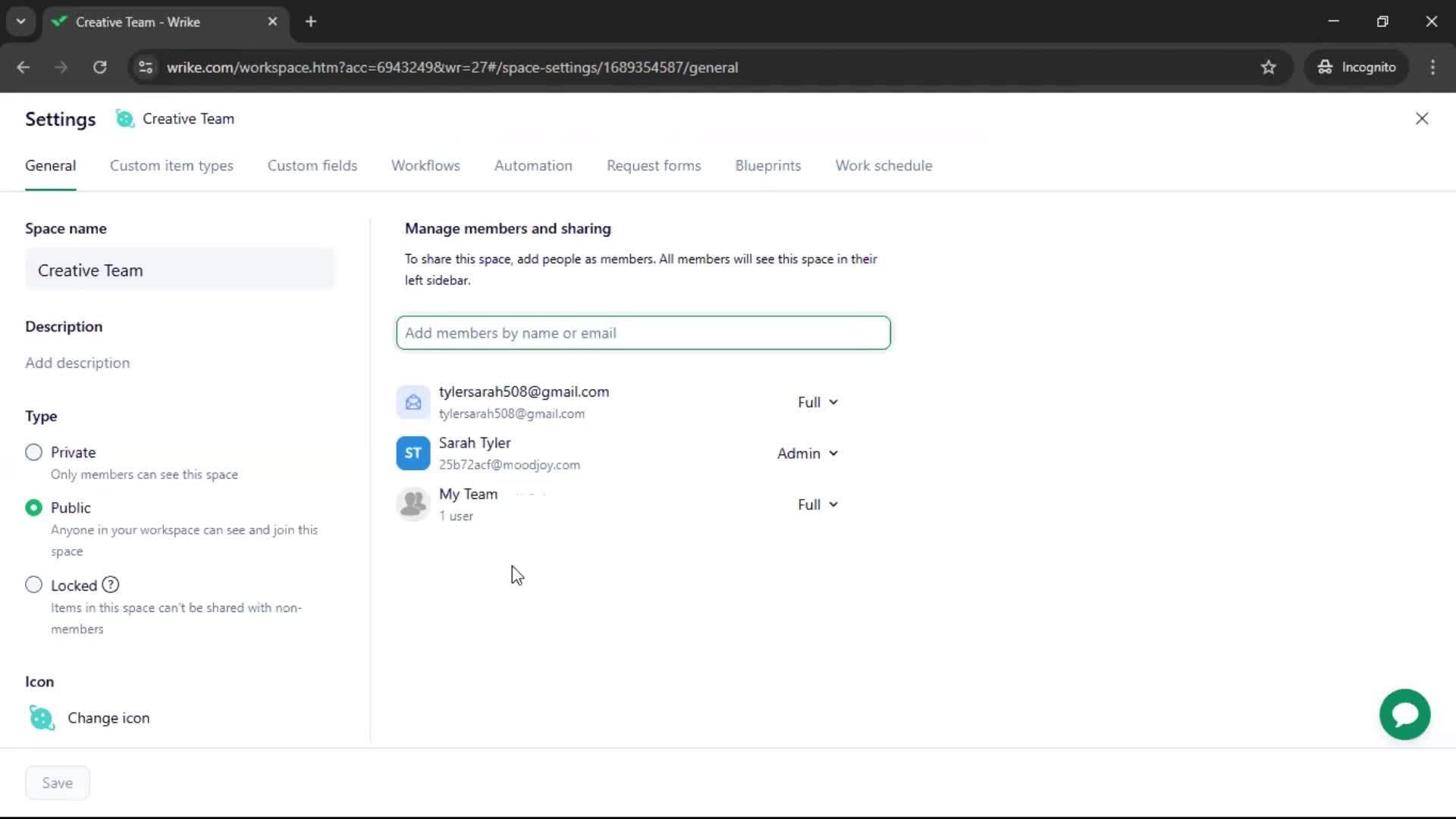Click the Creative Team space icon in header
Image resolution: width=1456 pixels, height=819 pixels.
coord(124,118)
